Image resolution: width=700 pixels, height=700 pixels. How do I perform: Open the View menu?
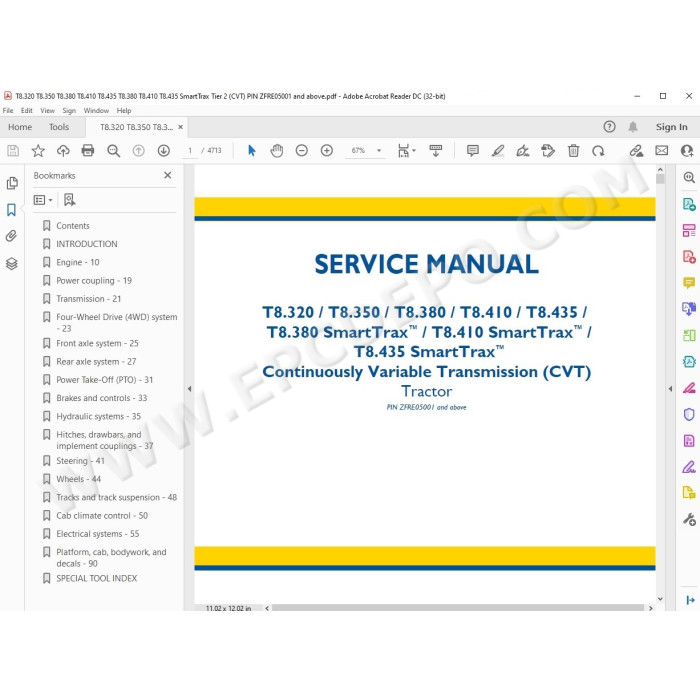(x=47, y=111)
